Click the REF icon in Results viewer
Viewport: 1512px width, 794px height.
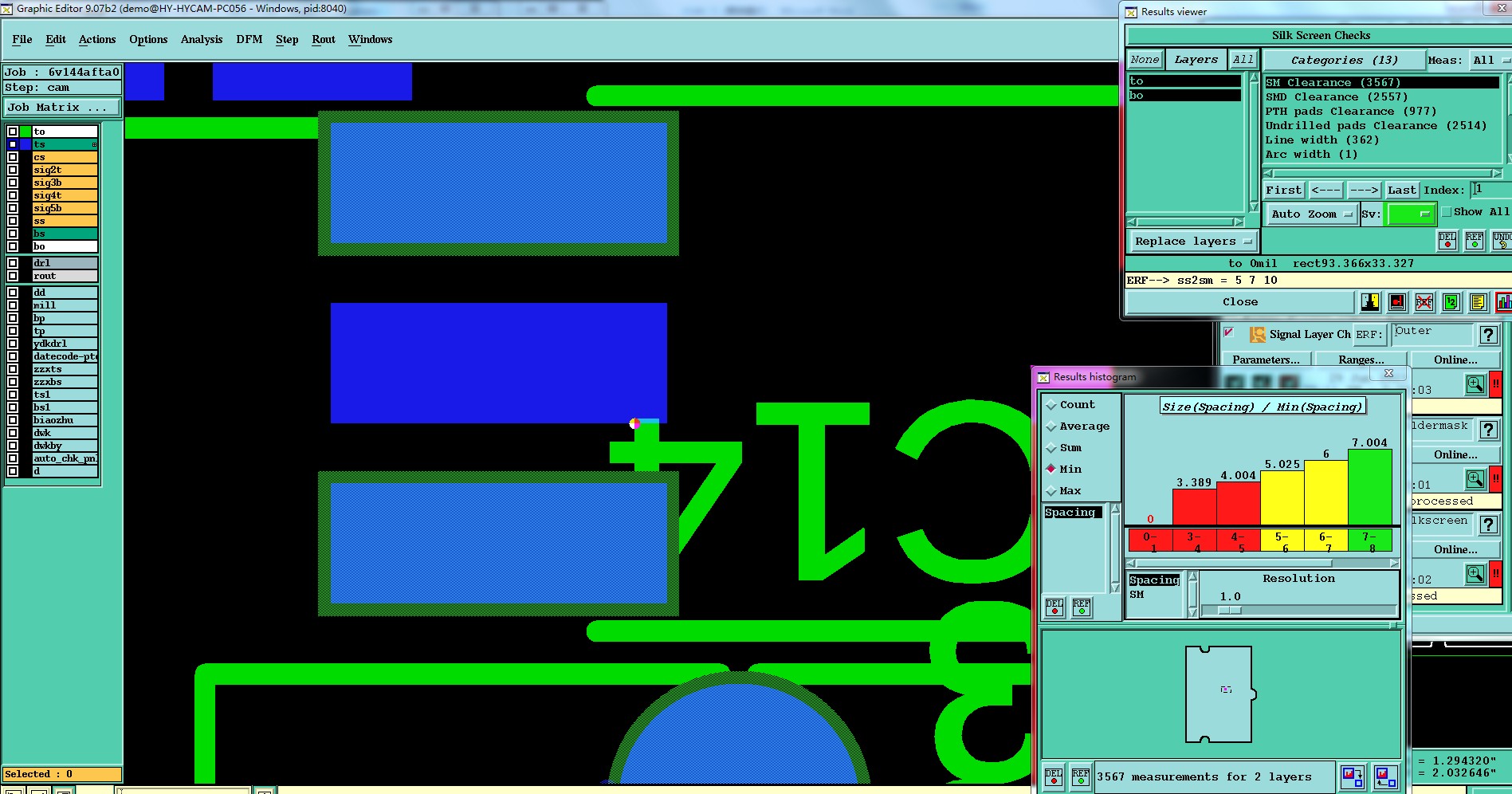pyautogui.click(x=1475, y=240)
